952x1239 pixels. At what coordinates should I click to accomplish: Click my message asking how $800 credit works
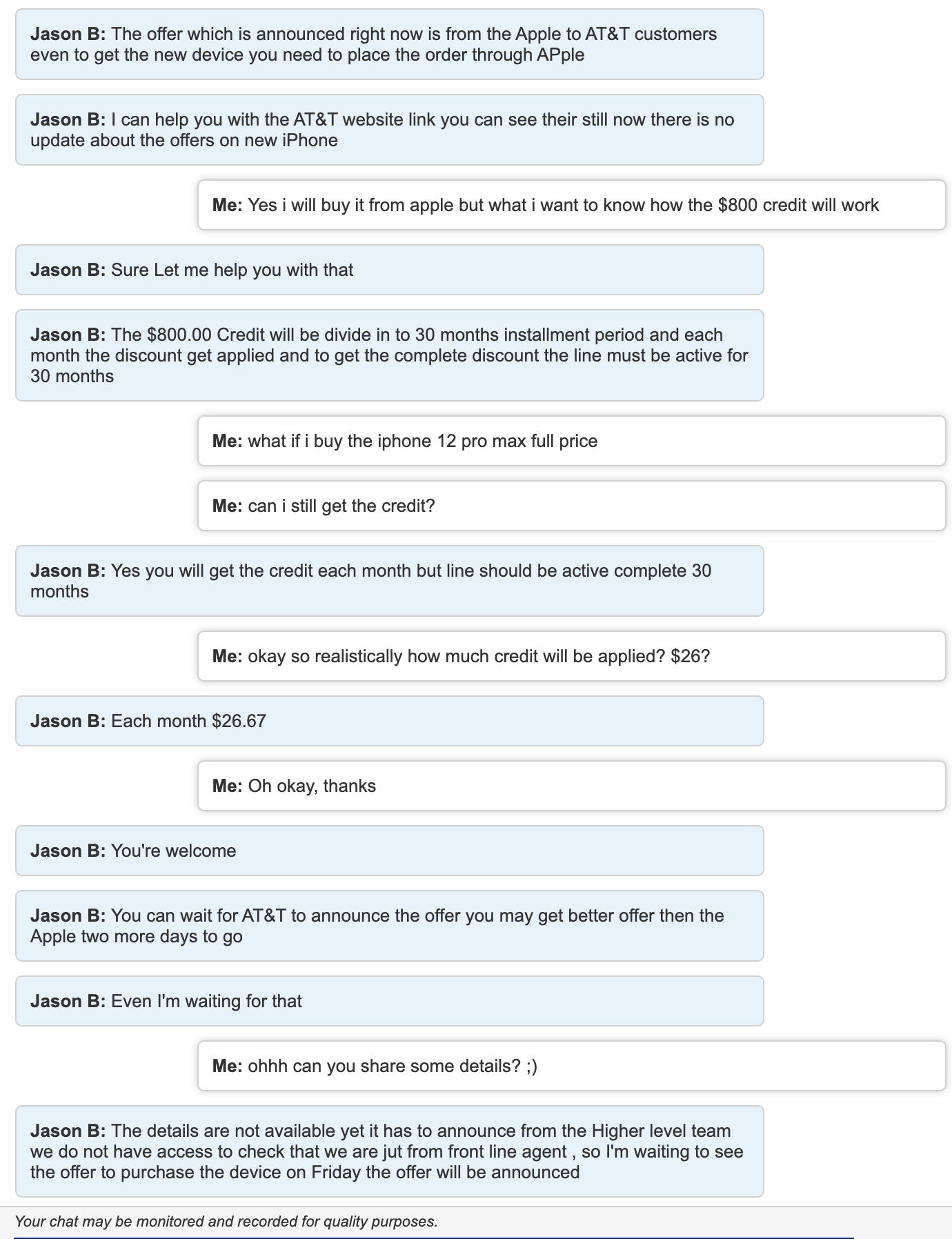click(571, 205)
